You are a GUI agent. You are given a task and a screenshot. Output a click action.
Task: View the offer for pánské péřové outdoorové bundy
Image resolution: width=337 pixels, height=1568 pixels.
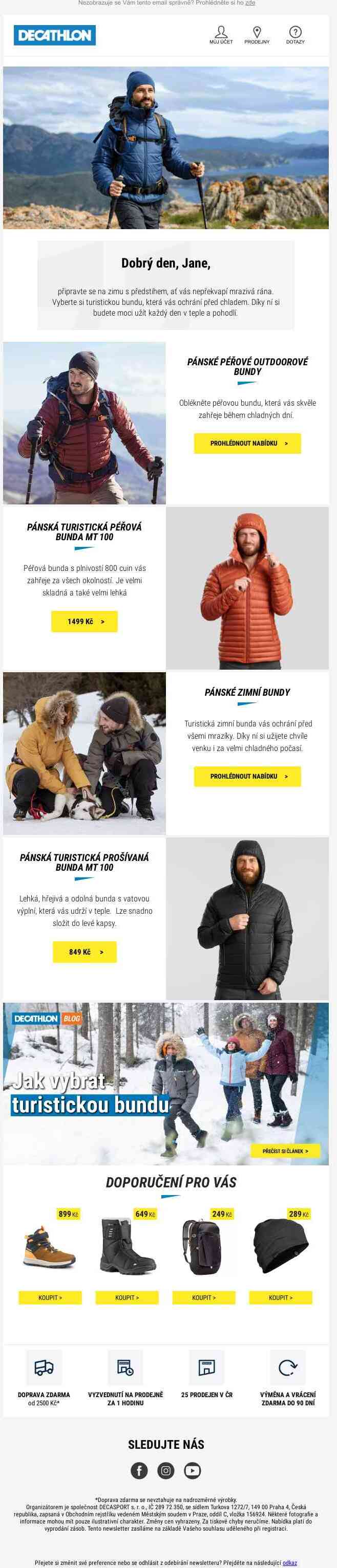pos(247,443)
